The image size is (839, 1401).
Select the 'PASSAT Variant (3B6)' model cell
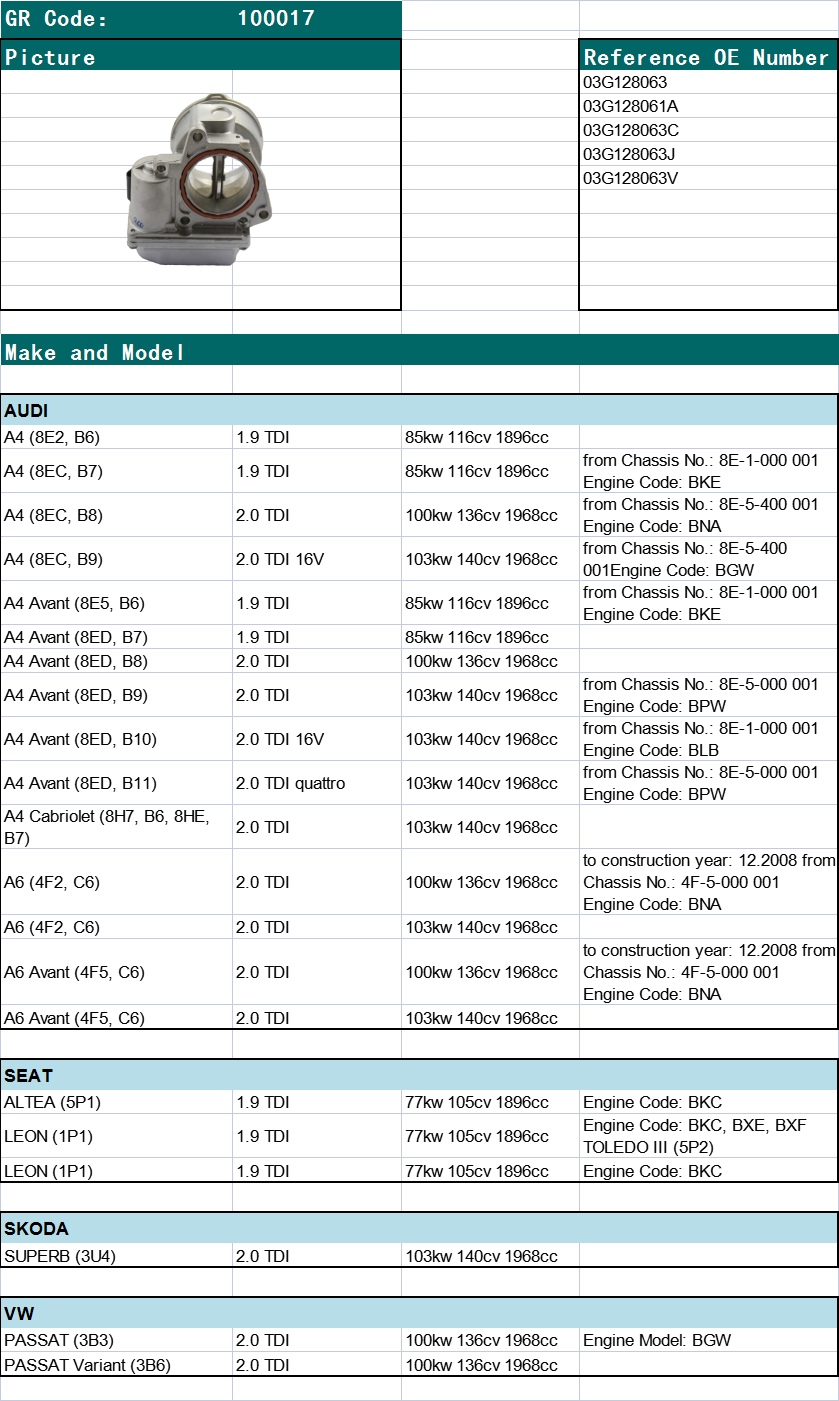[116, 1365]
